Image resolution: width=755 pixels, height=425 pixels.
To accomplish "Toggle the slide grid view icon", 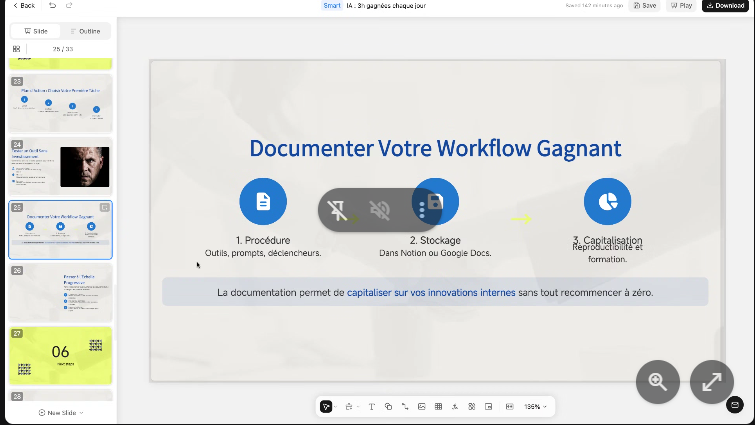I will (17, 48).
